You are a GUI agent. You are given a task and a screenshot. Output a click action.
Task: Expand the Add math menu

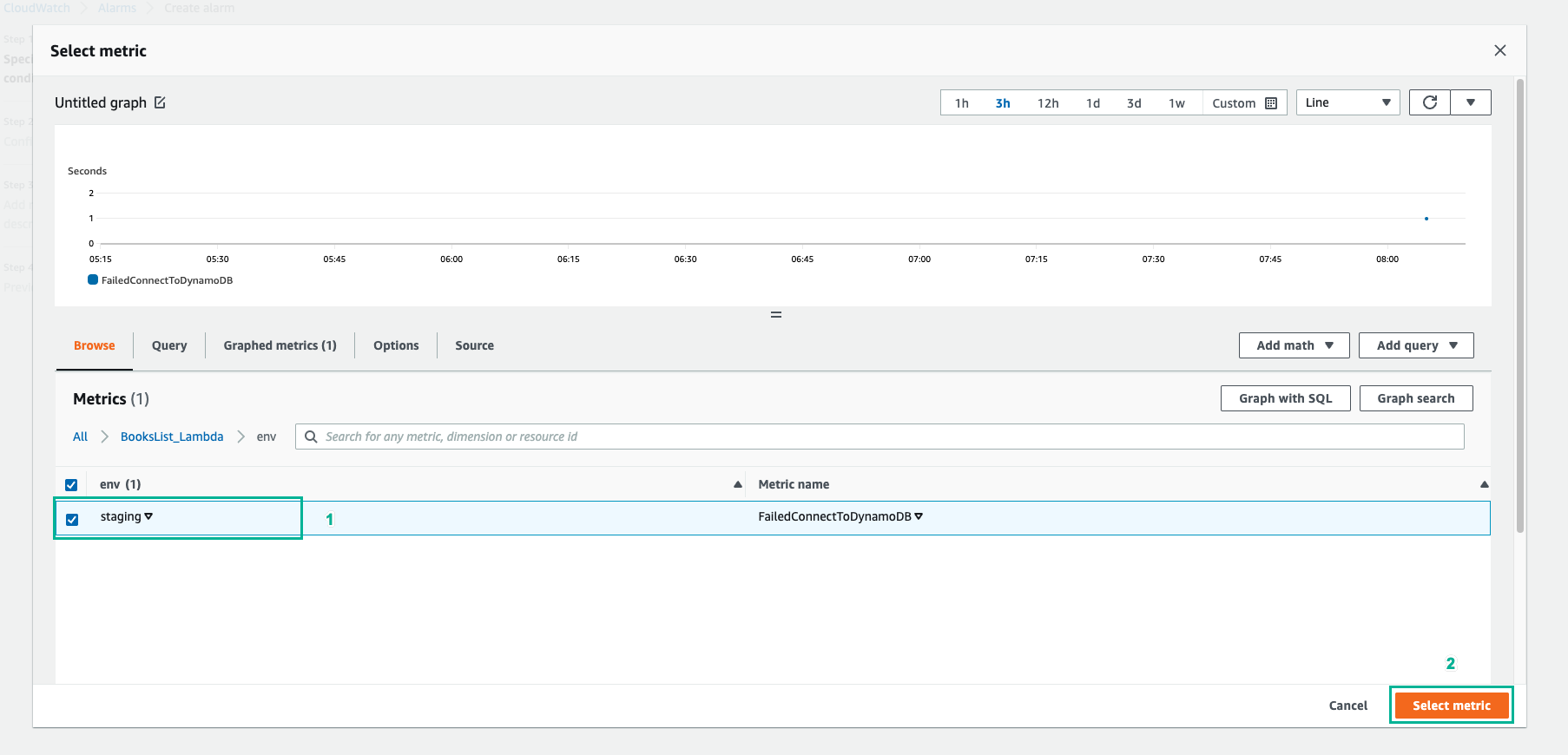click(1294, 345)
